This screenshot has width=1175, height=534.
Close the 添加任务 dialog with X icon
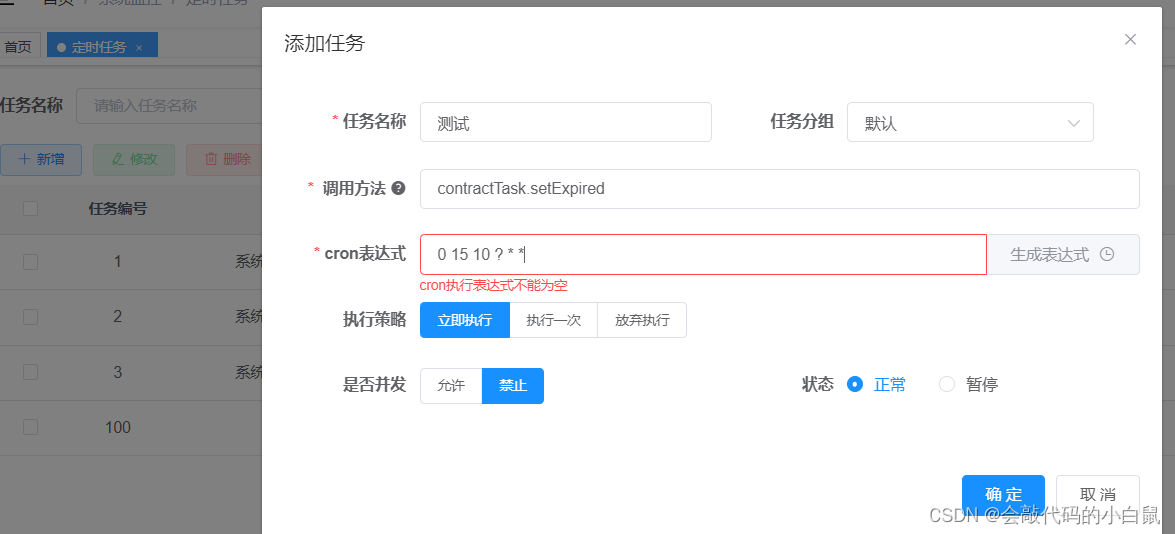[1130, 40]
